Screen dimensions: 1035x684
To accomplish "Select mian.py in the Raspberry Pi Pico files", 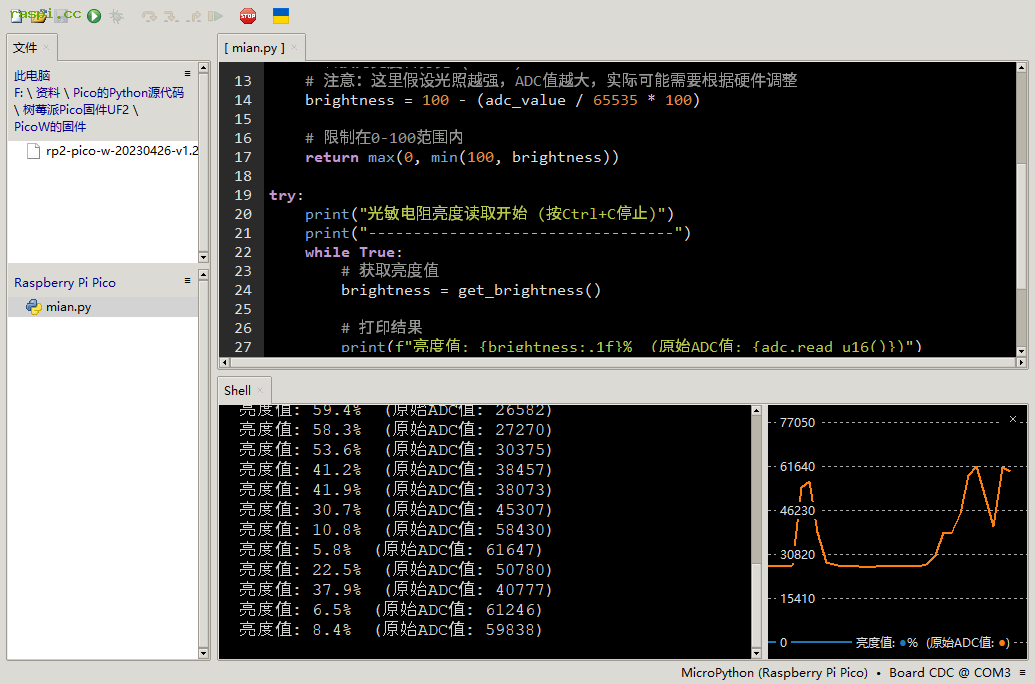I will [68, 307].
